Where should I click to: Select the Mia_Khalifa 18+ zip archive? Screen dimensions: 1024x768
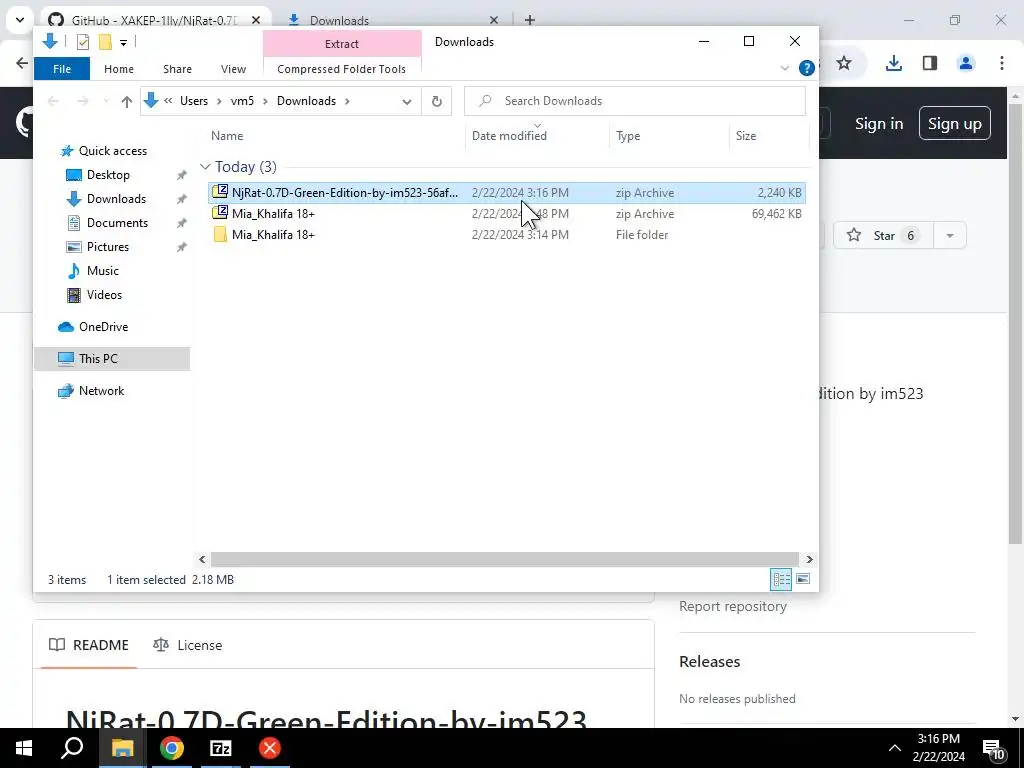[506, 214]
